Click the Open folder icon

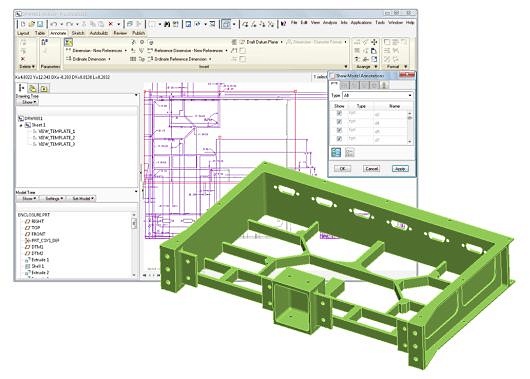pyautogui.click(x=31, y=24)
